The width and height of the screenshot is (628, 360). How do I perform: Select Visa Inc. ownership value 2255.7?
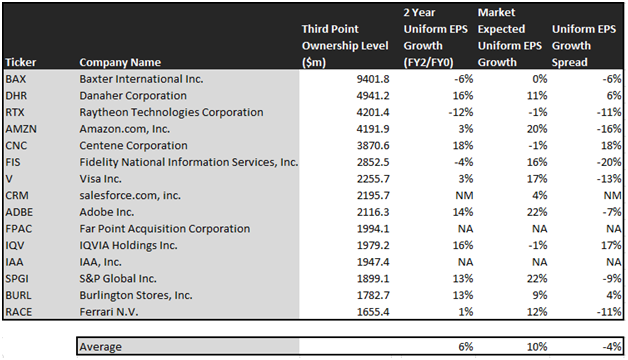pyautogui.click(x=372, y=179)
